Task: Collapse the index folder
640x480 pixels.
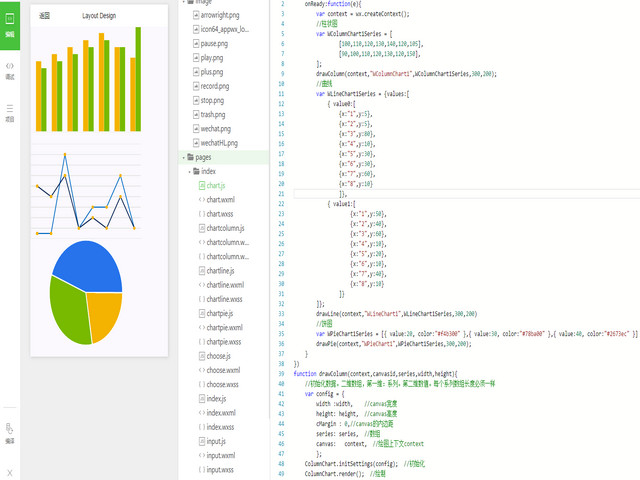Action: 189,172
